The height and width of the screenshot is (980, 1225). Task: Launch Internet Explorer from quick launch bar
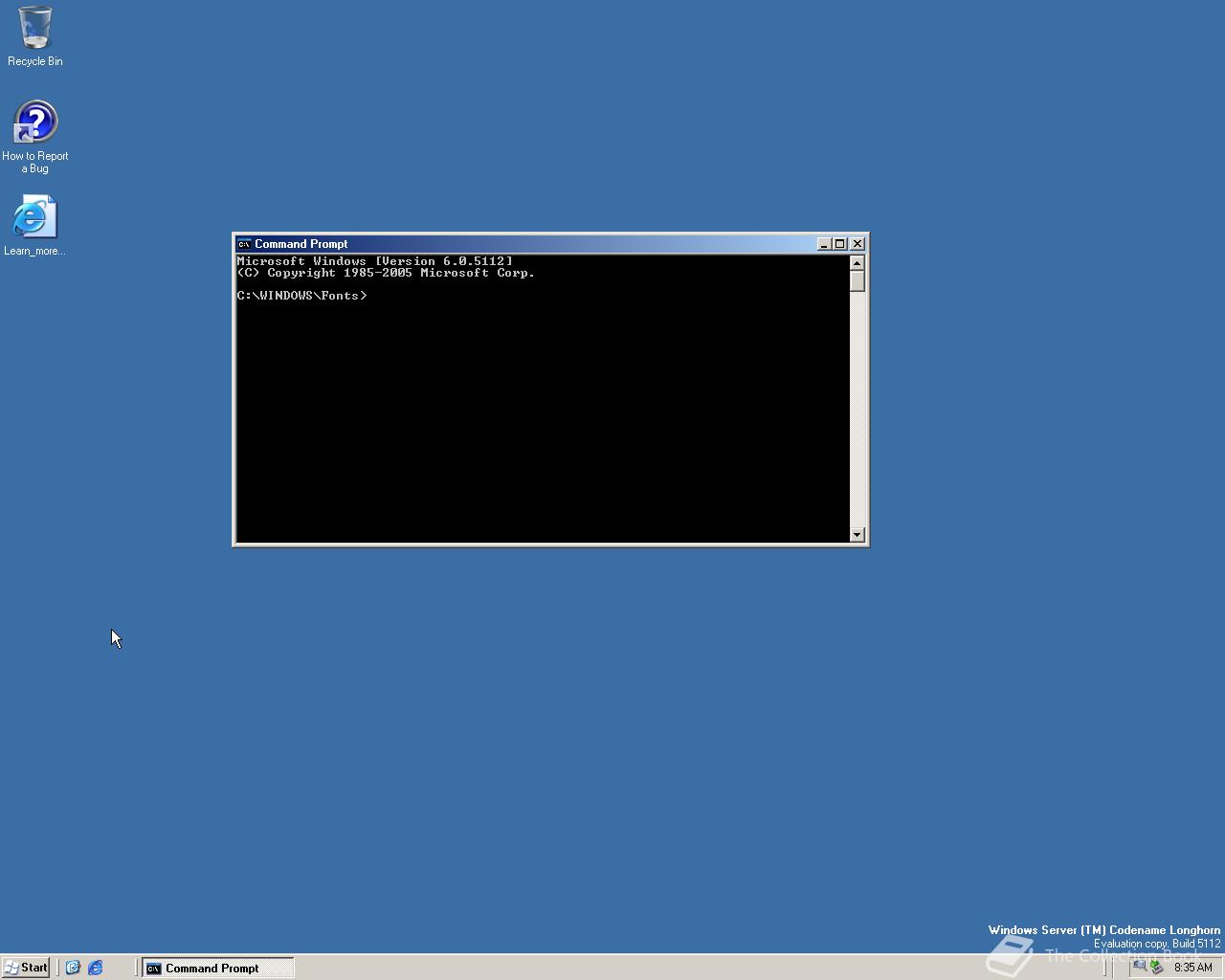96,968
